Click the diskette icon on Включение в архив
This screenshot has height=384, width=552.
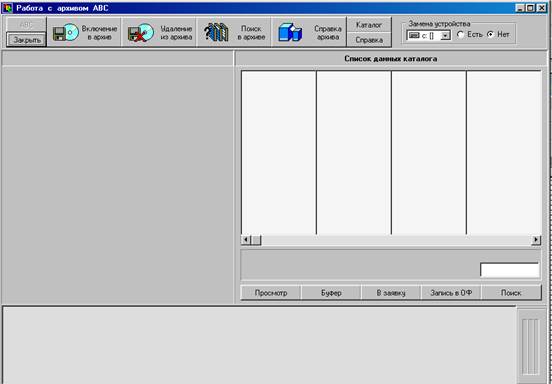tap(66, 33)
